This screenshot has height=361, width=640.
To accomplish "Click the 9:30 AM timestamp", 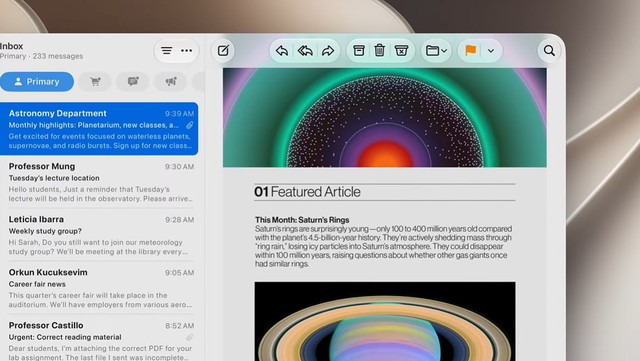I will click(179, 167).
